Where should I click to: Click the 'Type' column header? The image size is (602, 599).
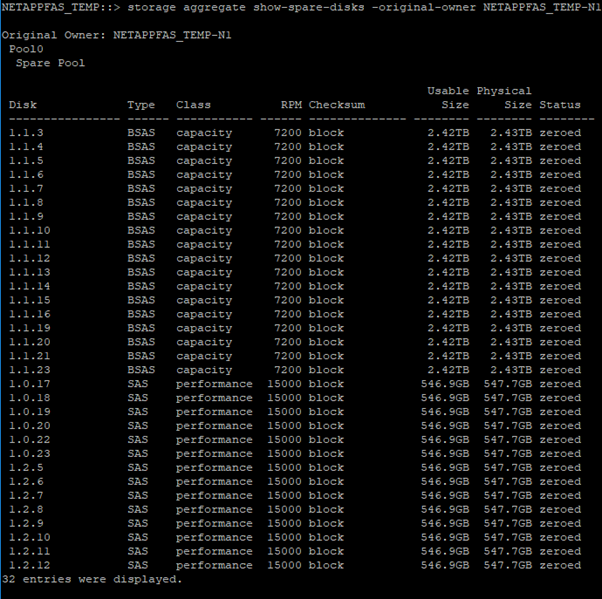point(141,105)
